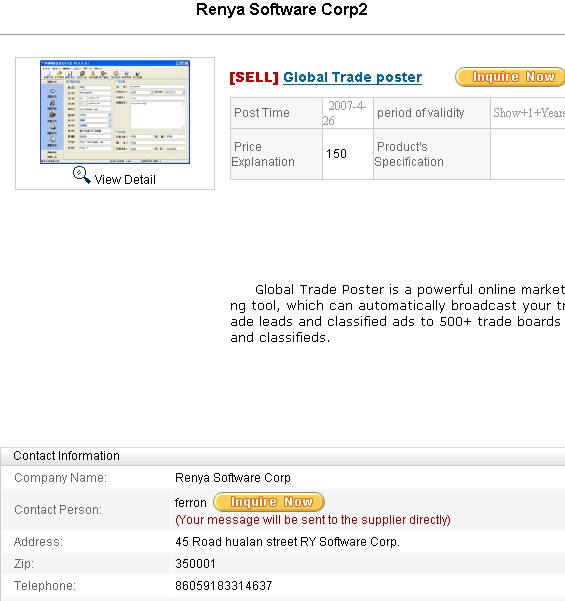
Task: Click the period of validity cell
Action: tap(432, 113)
